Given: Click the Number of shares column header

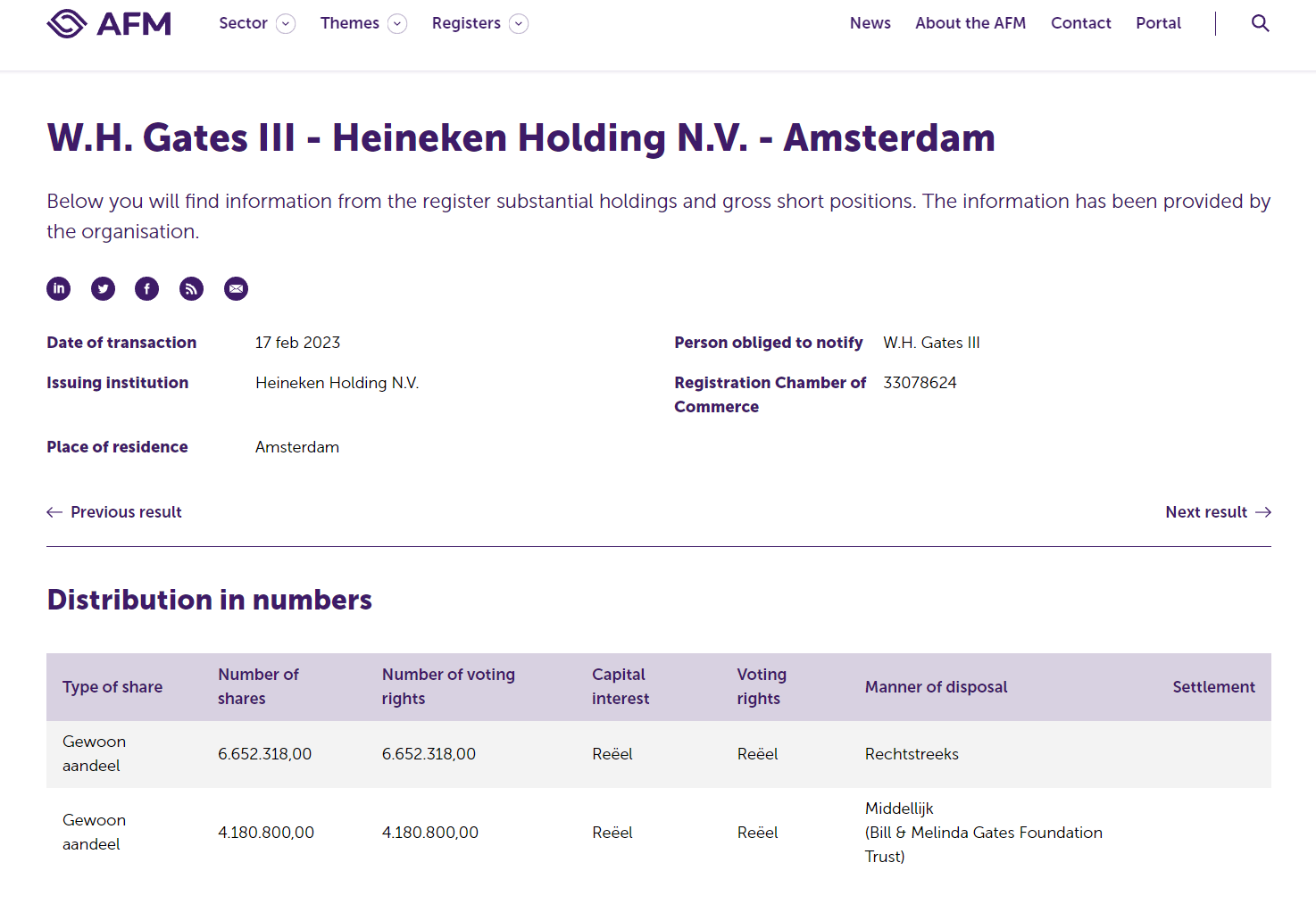Looking at the screenshot, I should pyautogui.click(x=258, y=686).
